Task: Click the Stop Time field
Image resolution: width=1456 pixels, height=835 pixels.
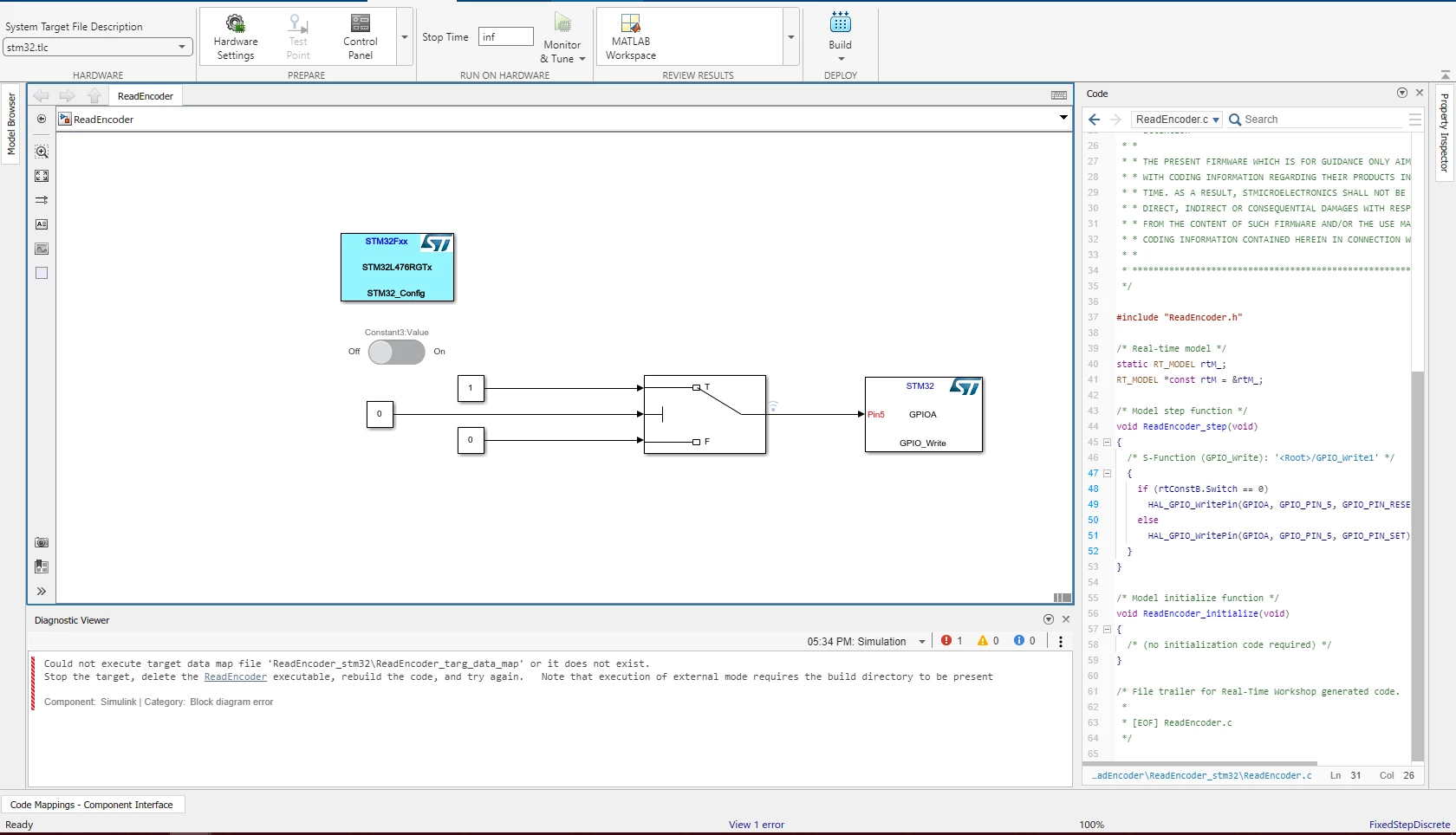Action: tap(505, 36)
